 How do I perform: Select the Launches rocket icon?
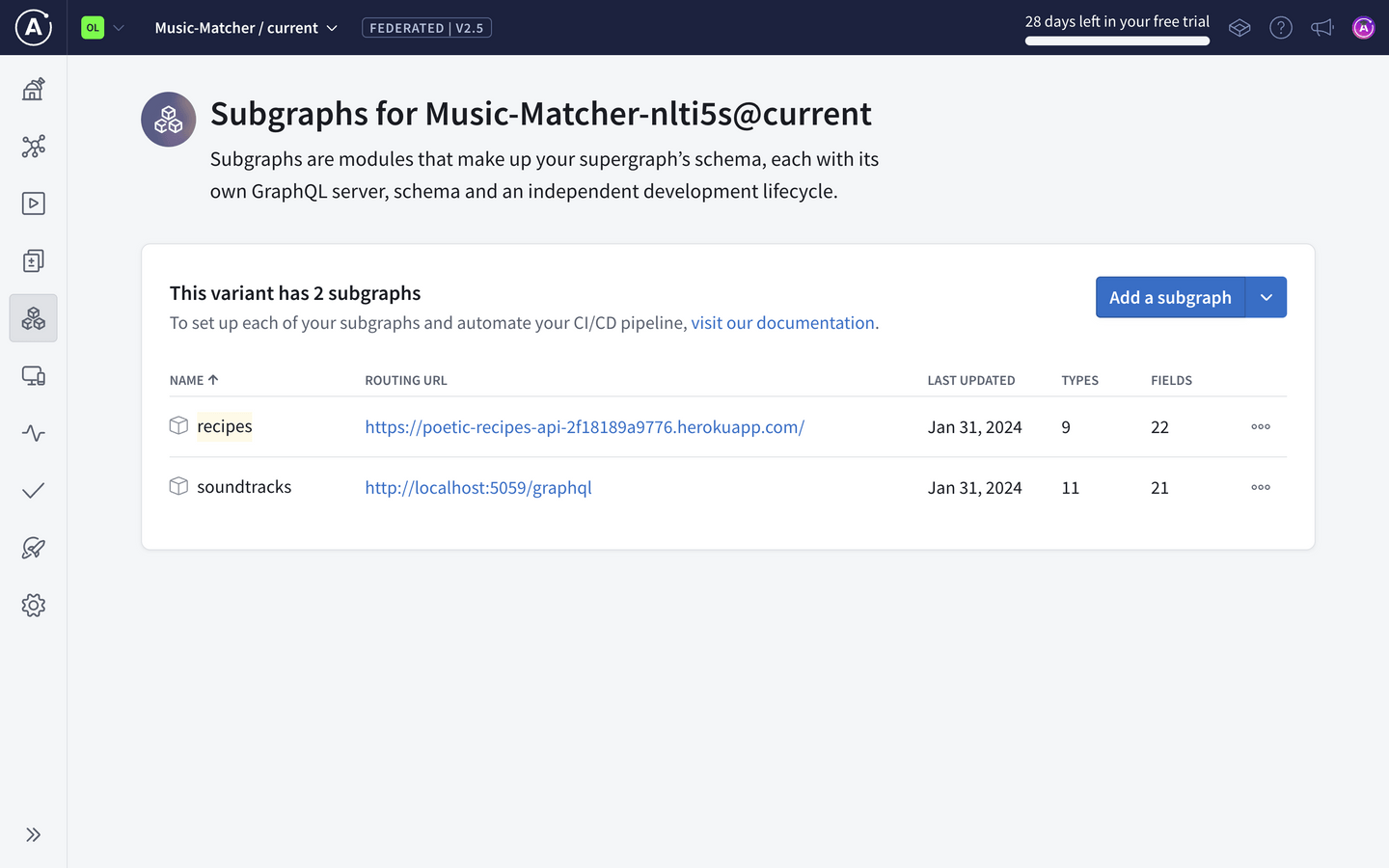pyautogui.click(x=33, y=548)
